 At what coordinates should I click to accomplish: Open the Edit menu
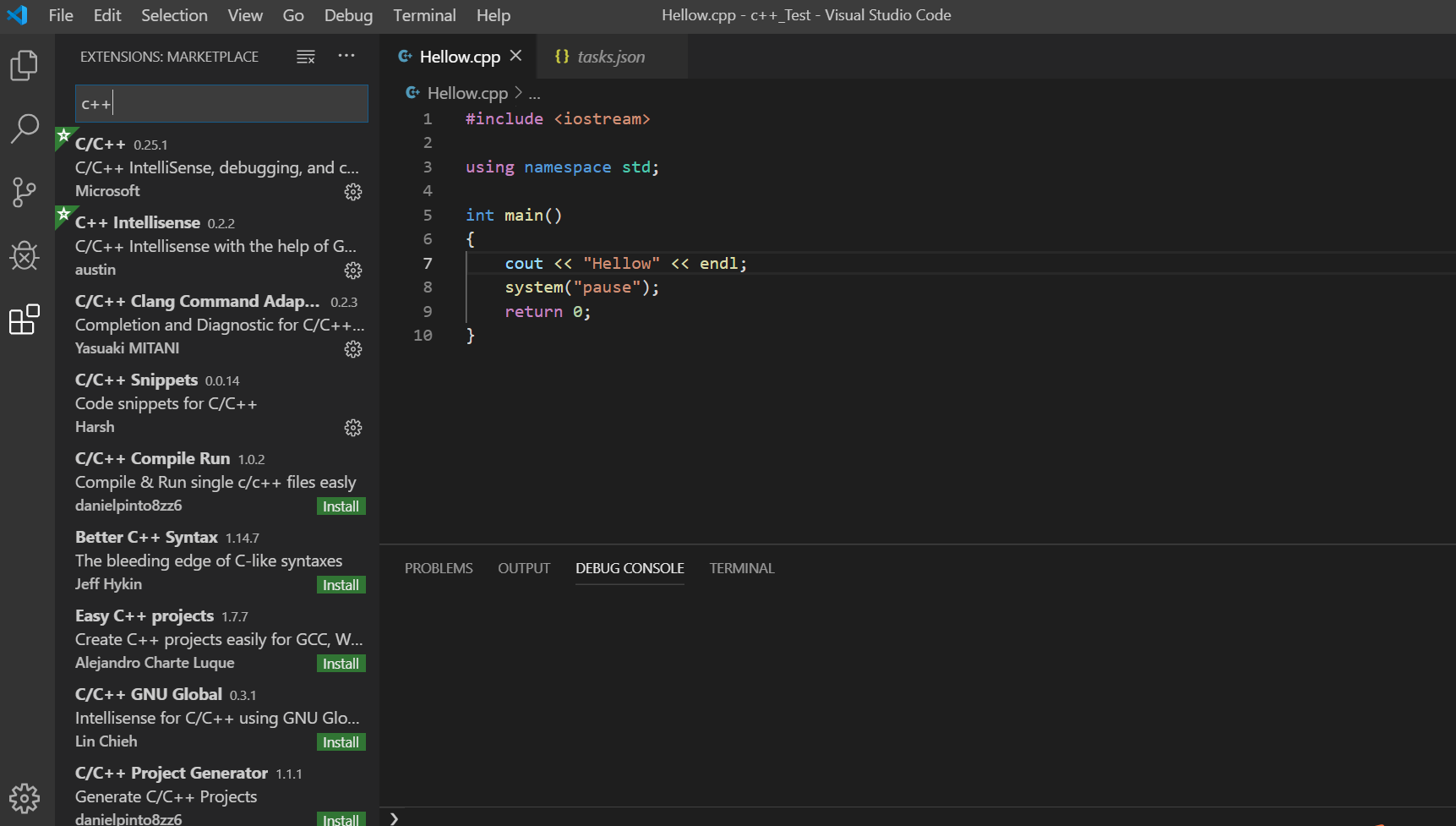tap(107, 15)
